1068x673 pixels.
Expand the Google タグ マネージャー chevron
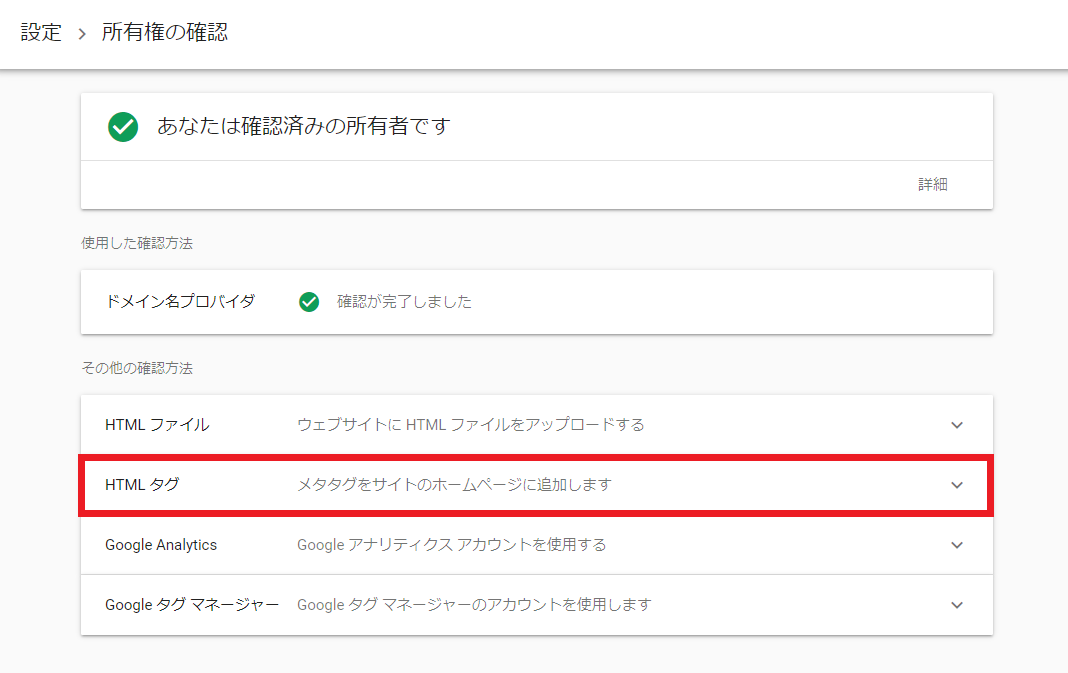(x=957, y=605)
